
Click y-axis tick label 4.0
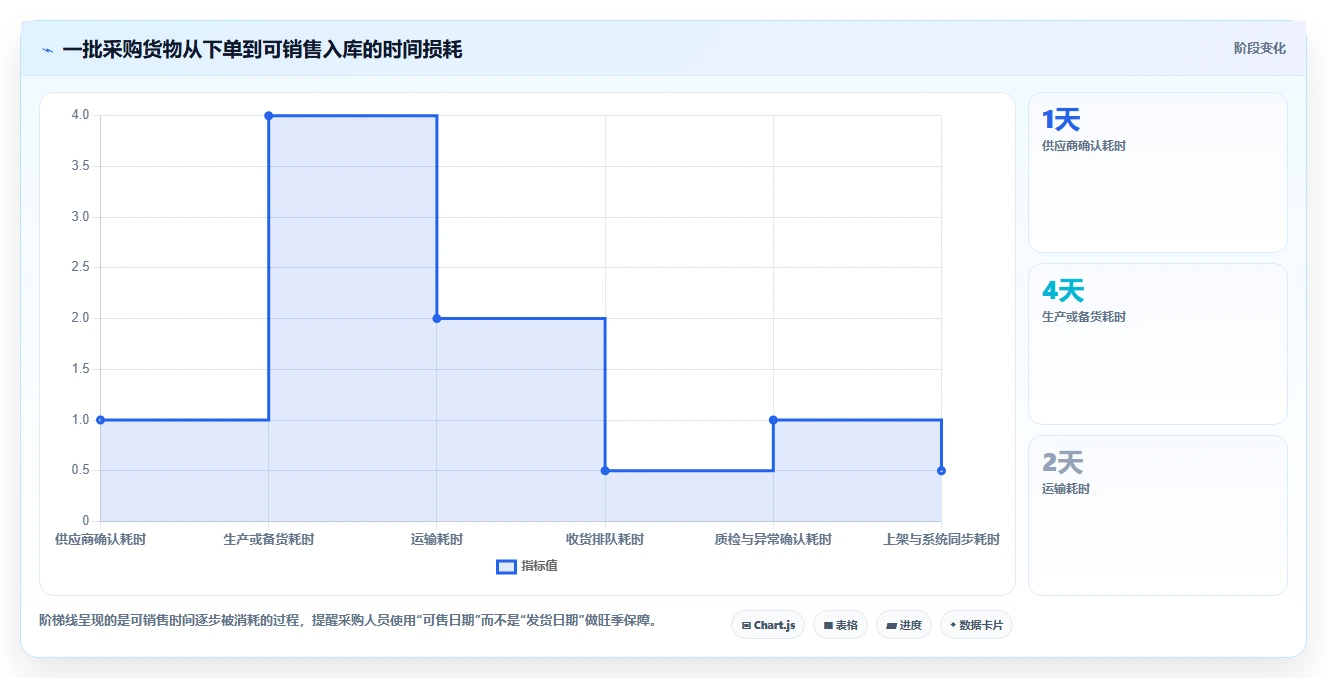click(x=80, y=115)
